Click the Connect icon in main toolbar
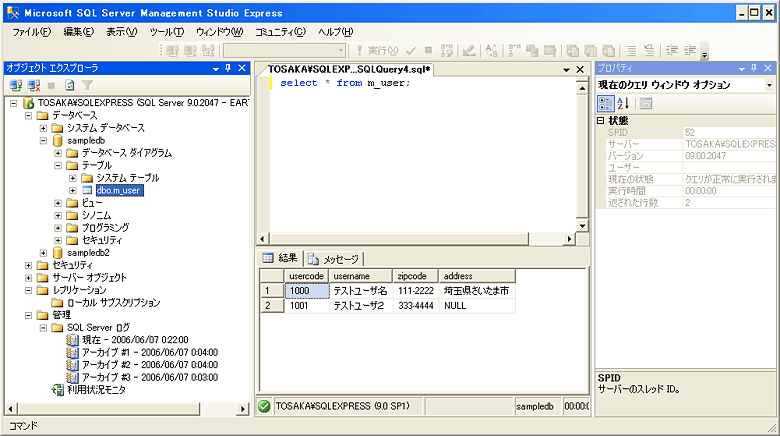The width and height of the screenshot is (780, 436). coord(172,50)
